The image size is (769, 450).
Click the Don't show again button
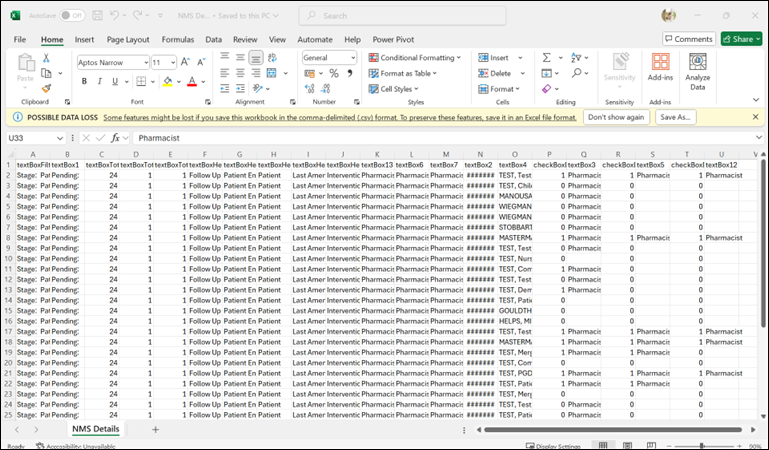tap(616, 117)
